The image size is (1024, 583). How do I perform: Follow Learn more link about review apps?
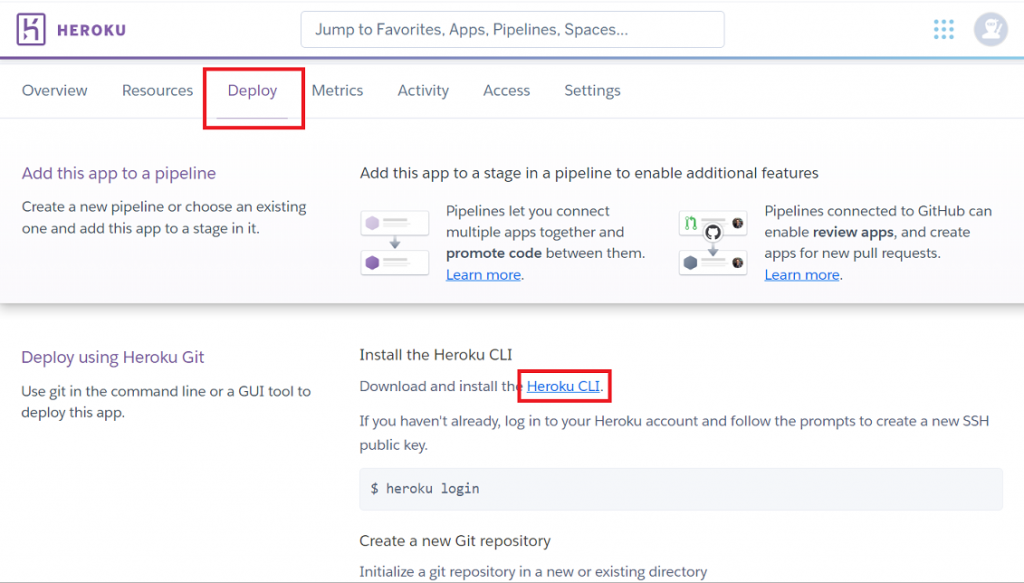click(802, 275)
